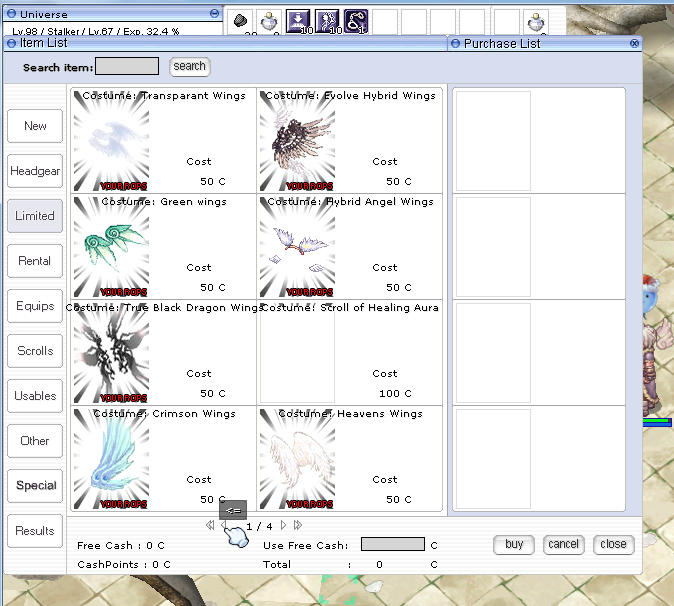Screen dimensions: 674x606
Task: Open the Scrolls category tab
Action: [x=35, y=351]
